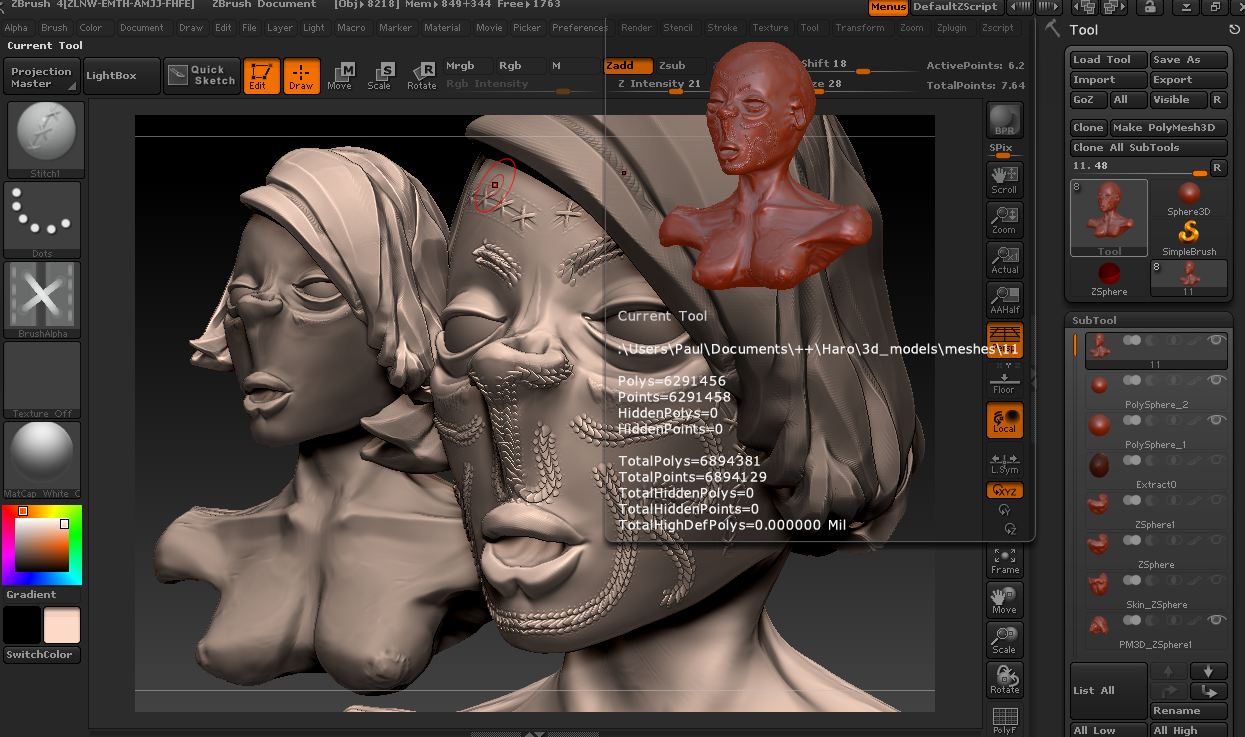This screenshot has height=737, width=1245.
Task: Open the BrushAlpha picker
Action: click(x=42, y=299)
